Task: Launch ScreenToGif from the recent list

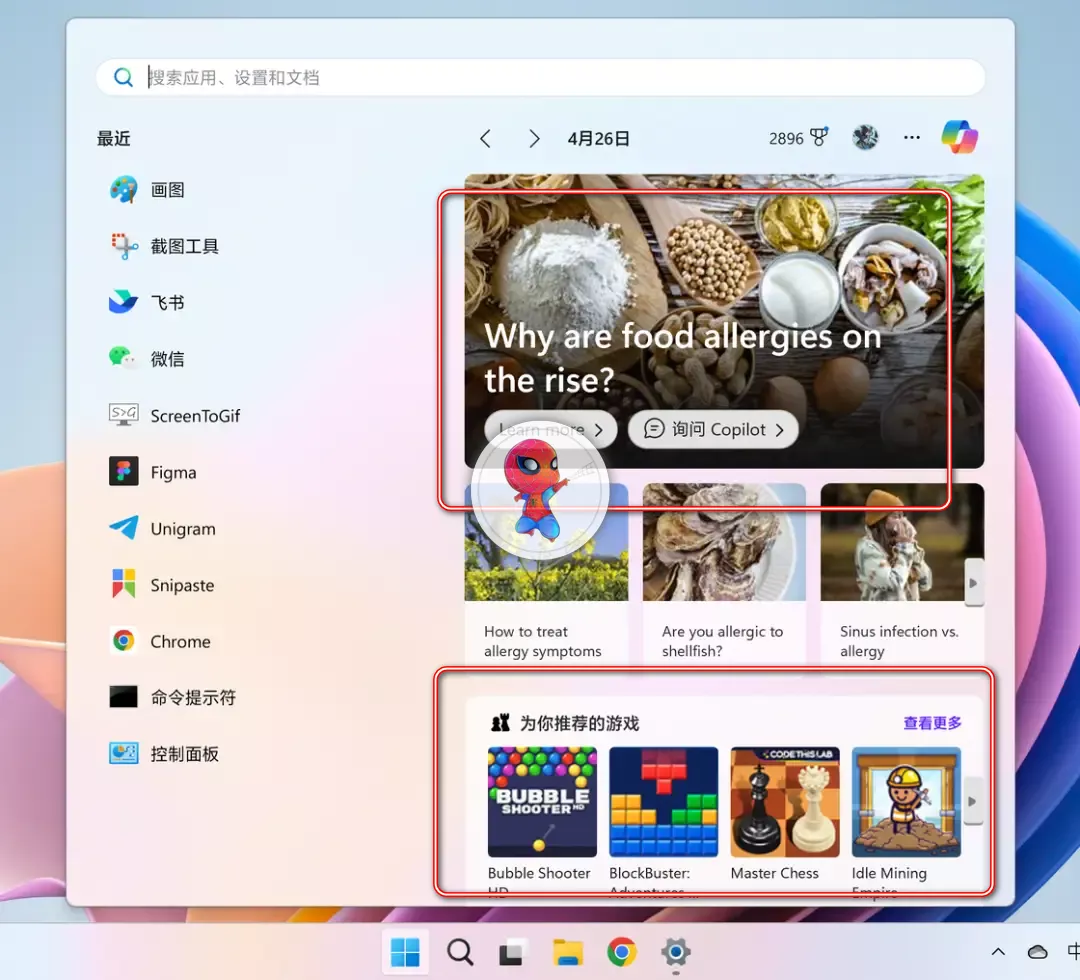Action: pos(124,415)
